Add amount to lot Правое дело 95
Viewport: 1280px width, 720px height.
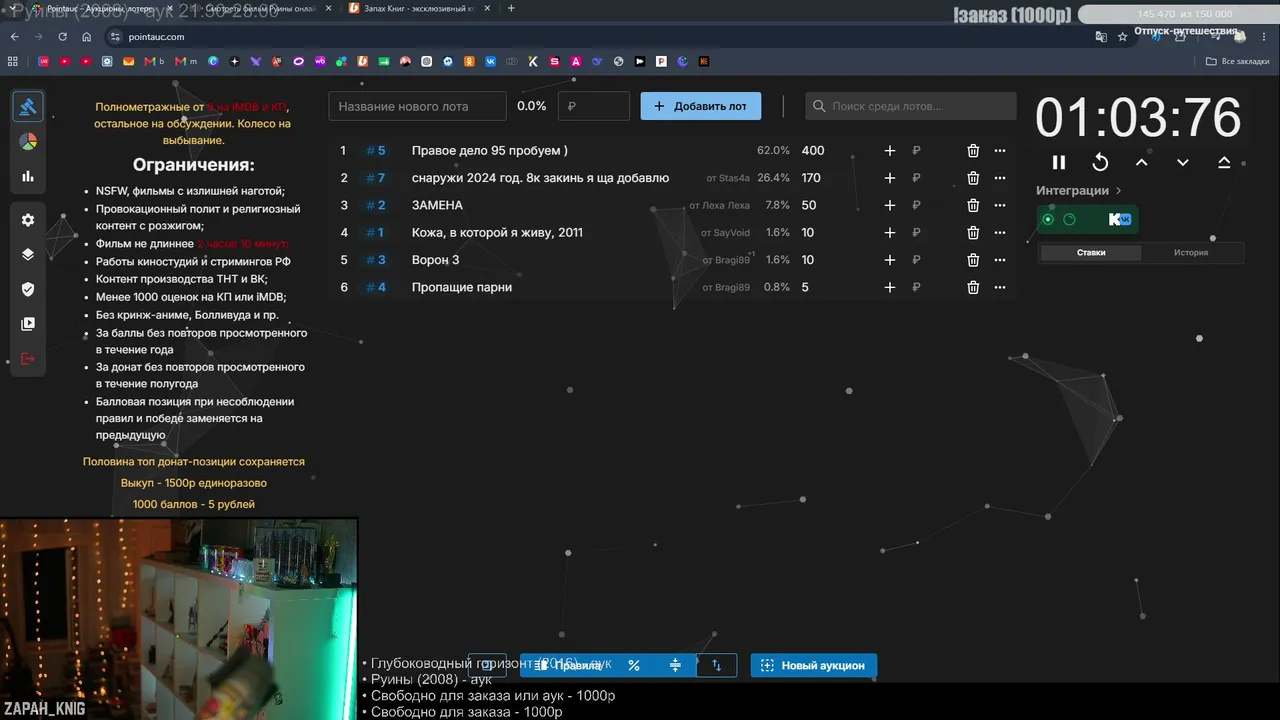[x=890, y=151]
